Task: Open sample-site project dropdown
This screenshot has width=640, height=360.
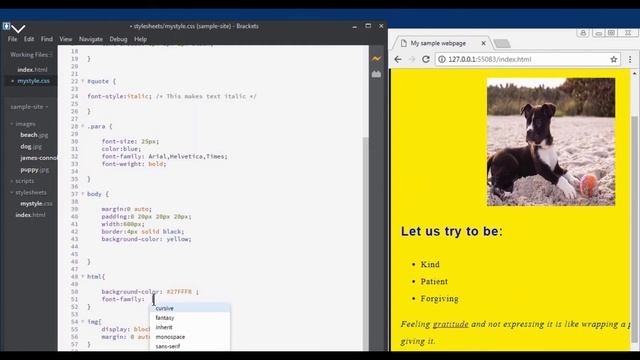Action: (29, 107)
